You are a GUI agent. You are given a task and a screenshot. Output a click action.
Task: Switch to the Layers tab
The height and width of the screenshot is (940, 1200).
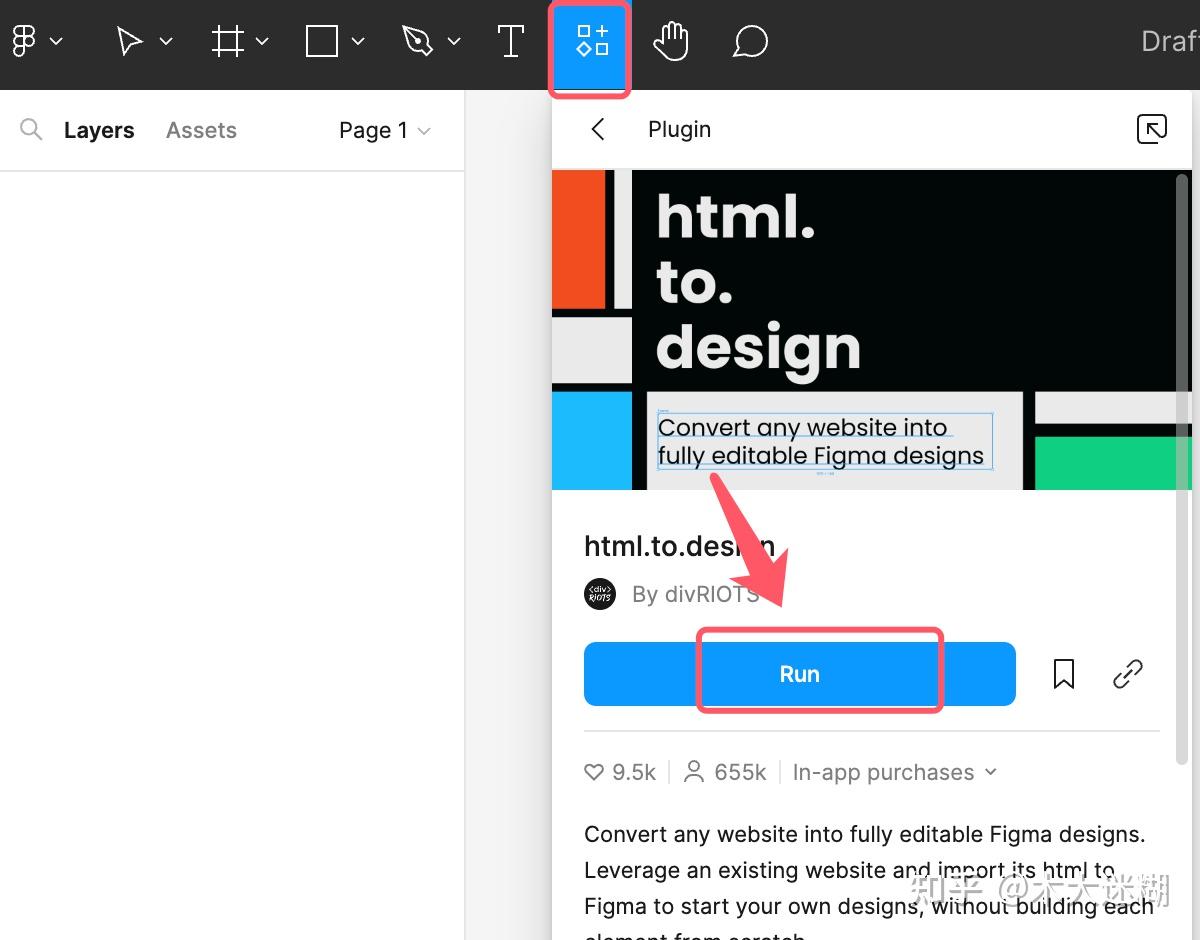tap(99, 130)
